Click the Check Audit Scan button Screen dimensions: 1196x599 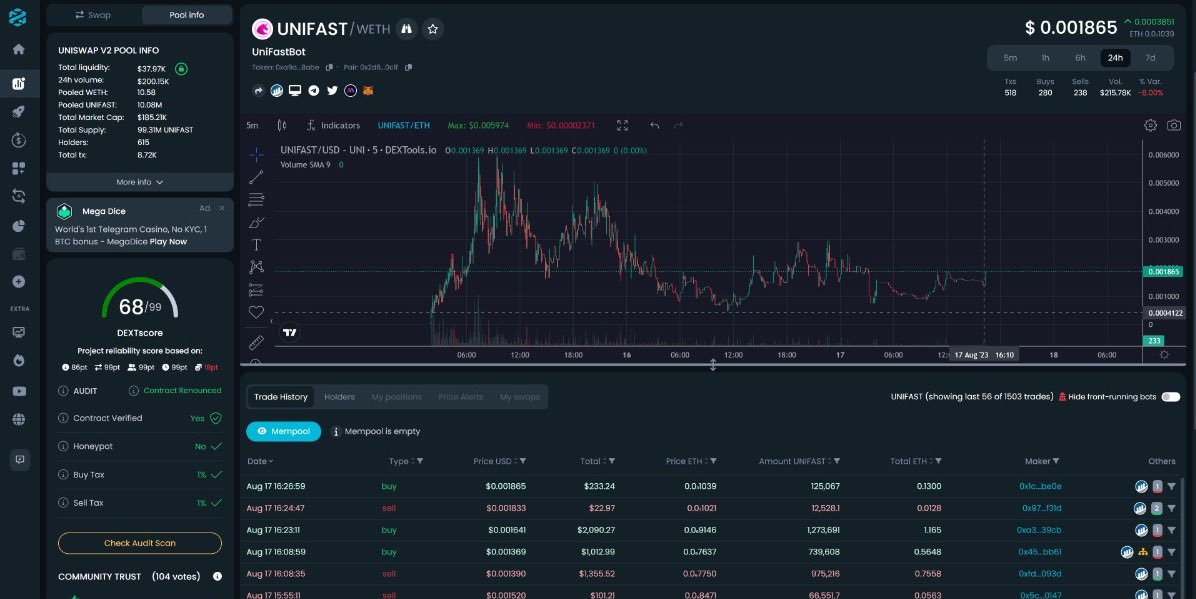[140, 543]
